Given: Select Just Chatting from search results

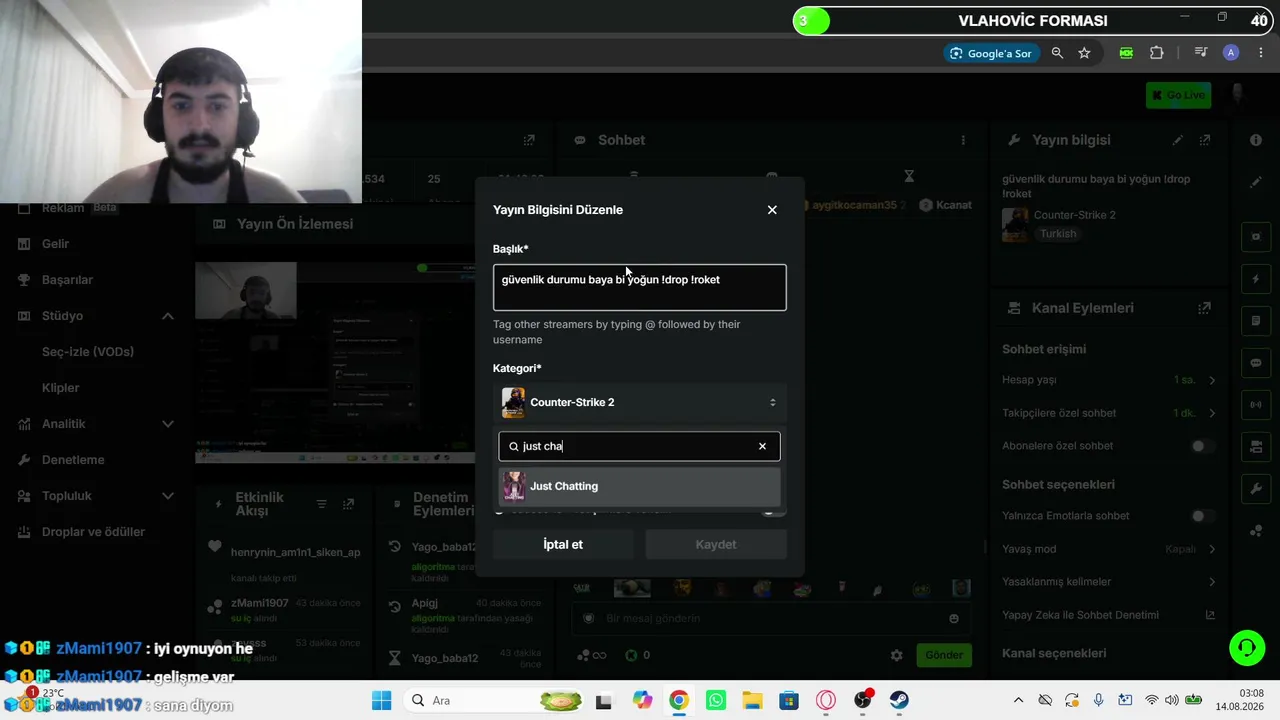Looking at the screenshot, I should point(640,486).
